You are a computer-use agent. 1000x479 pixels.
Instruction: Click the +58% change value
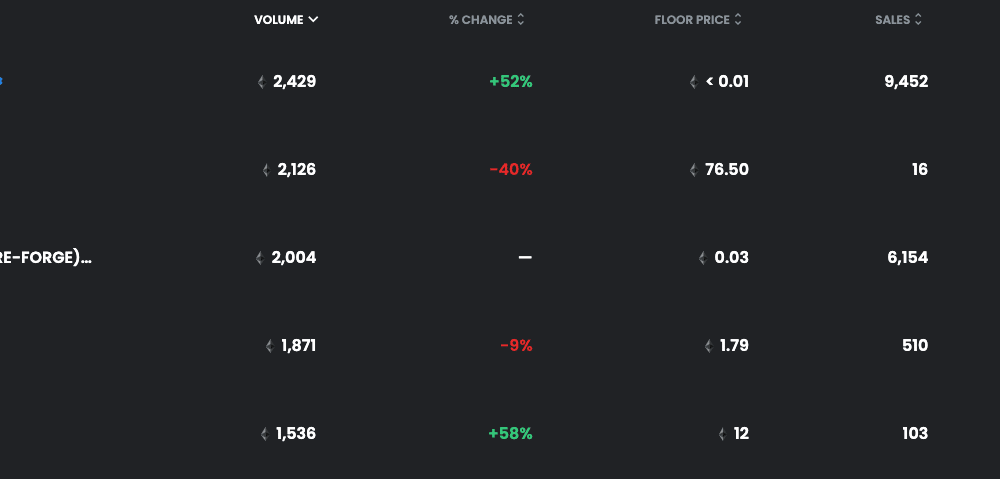510,434
